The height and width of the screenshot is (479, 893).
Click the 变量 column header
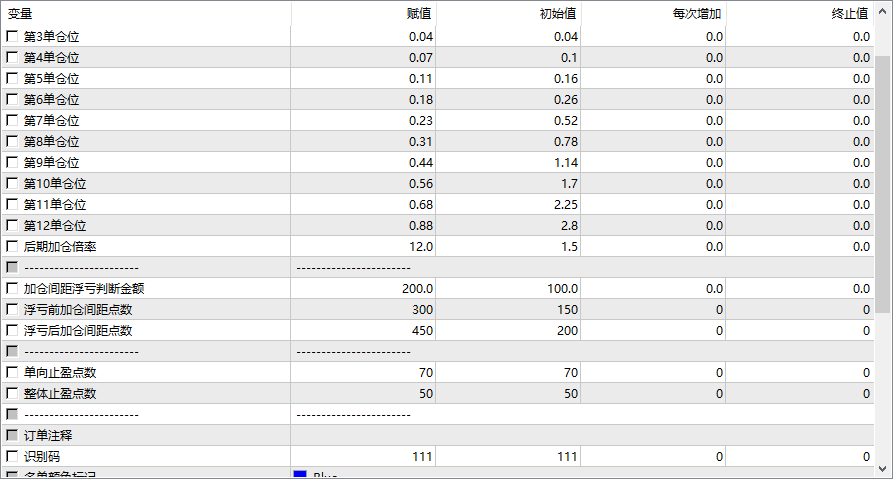tap(147, 14)
